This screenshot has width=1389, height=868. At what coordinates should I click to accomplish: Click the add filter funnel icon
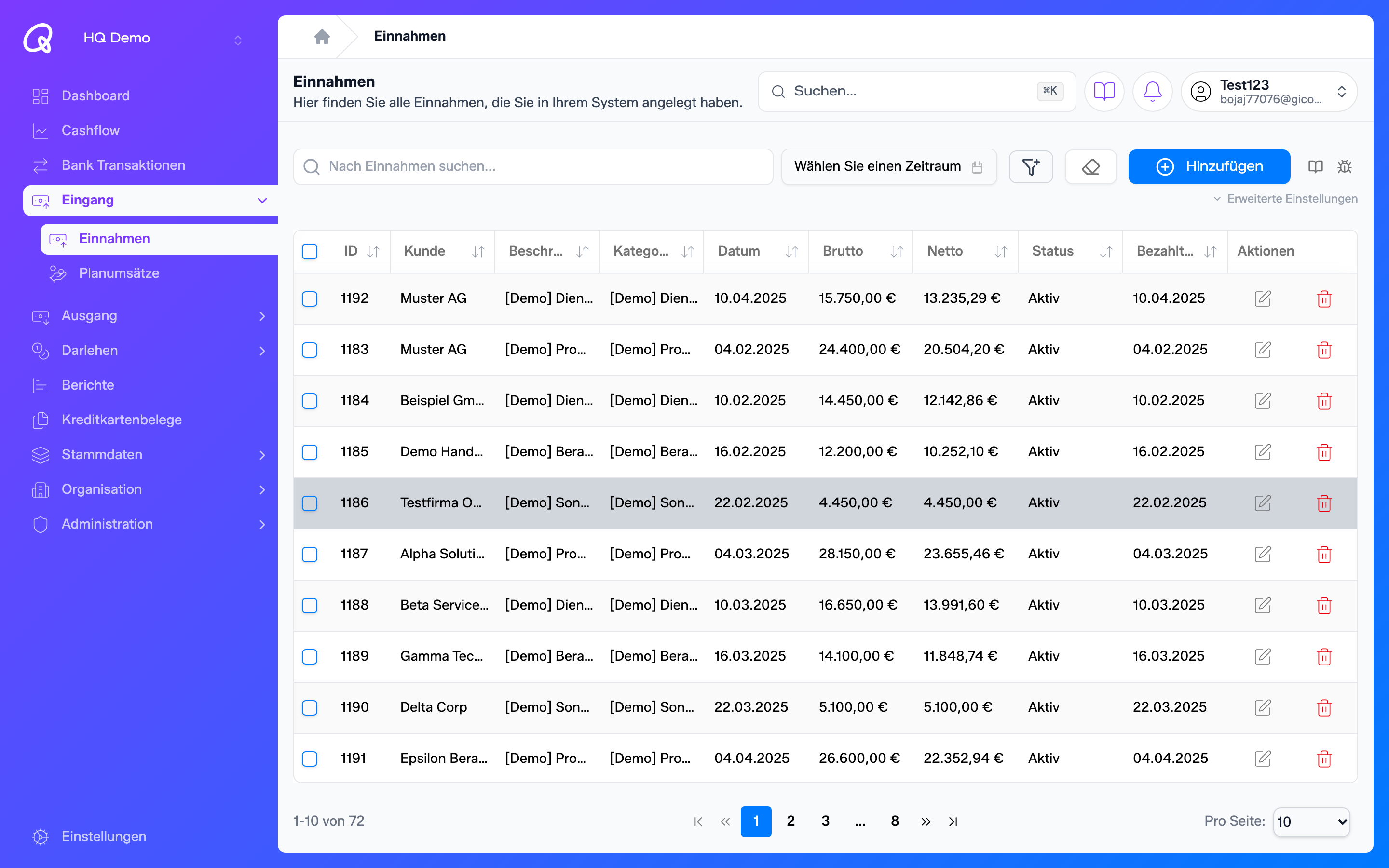pyautogui.click(x=1031, y=166)
